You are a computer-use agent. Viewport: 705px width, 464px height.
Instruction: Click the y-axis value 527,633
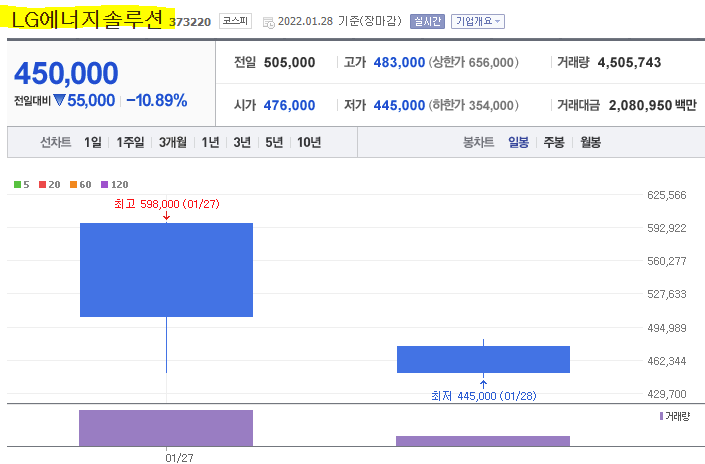[667, 294]
